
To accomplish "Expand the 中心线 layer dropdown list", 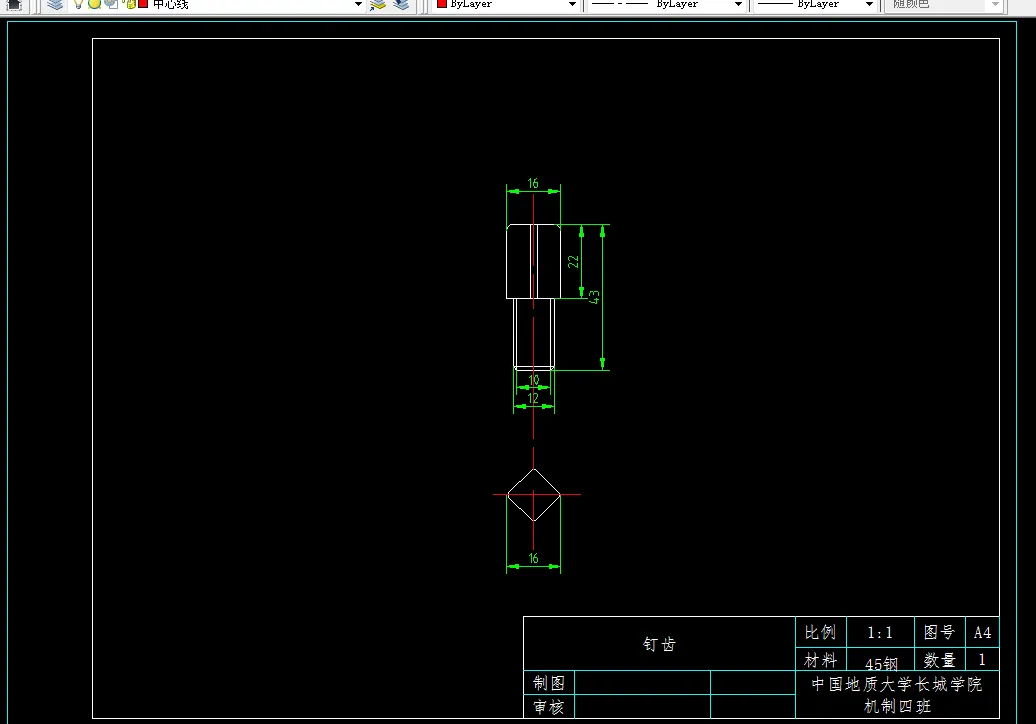I will click(358, 4).
